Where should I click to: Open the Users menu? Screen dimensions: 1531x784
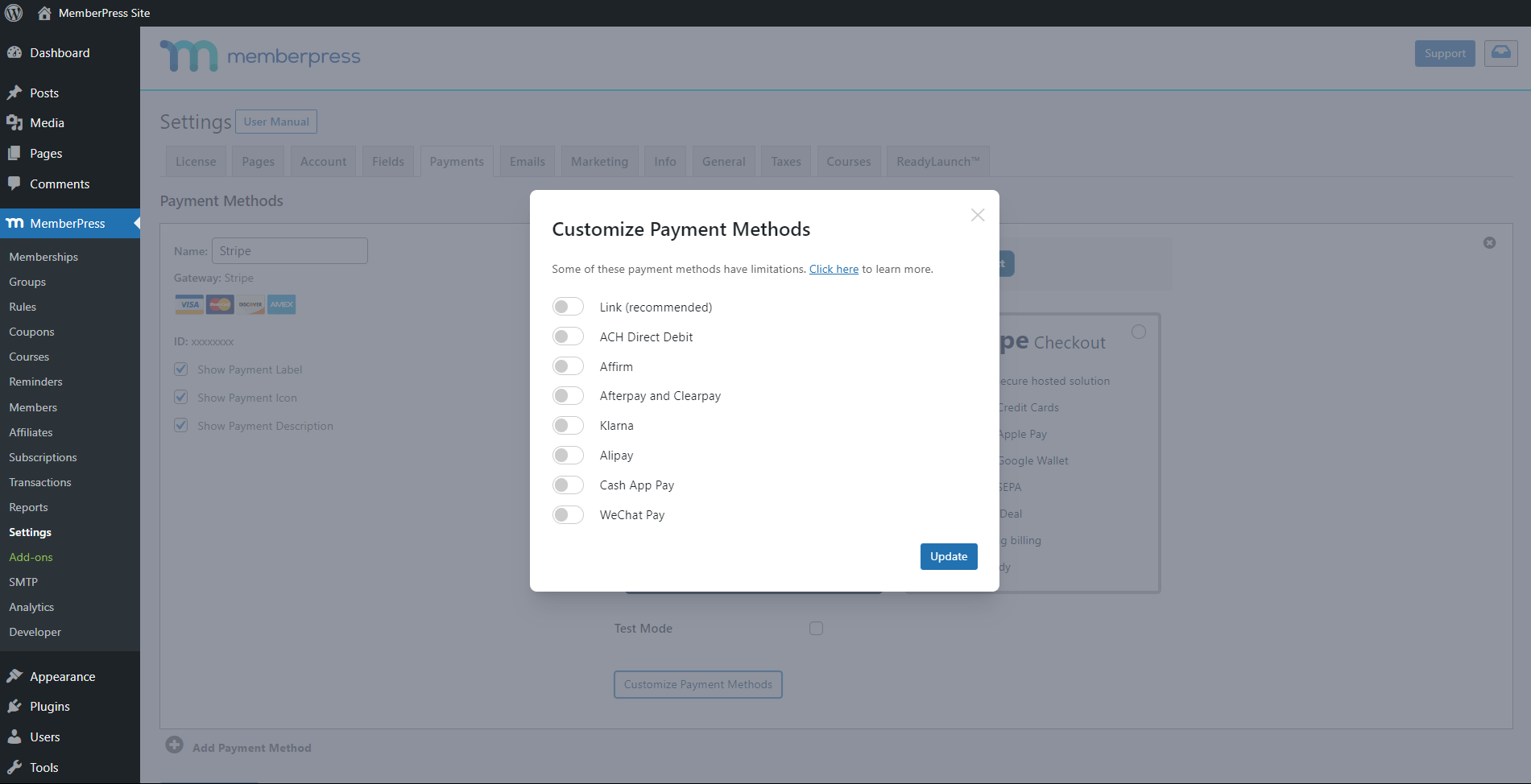click(x=44, y=737)
